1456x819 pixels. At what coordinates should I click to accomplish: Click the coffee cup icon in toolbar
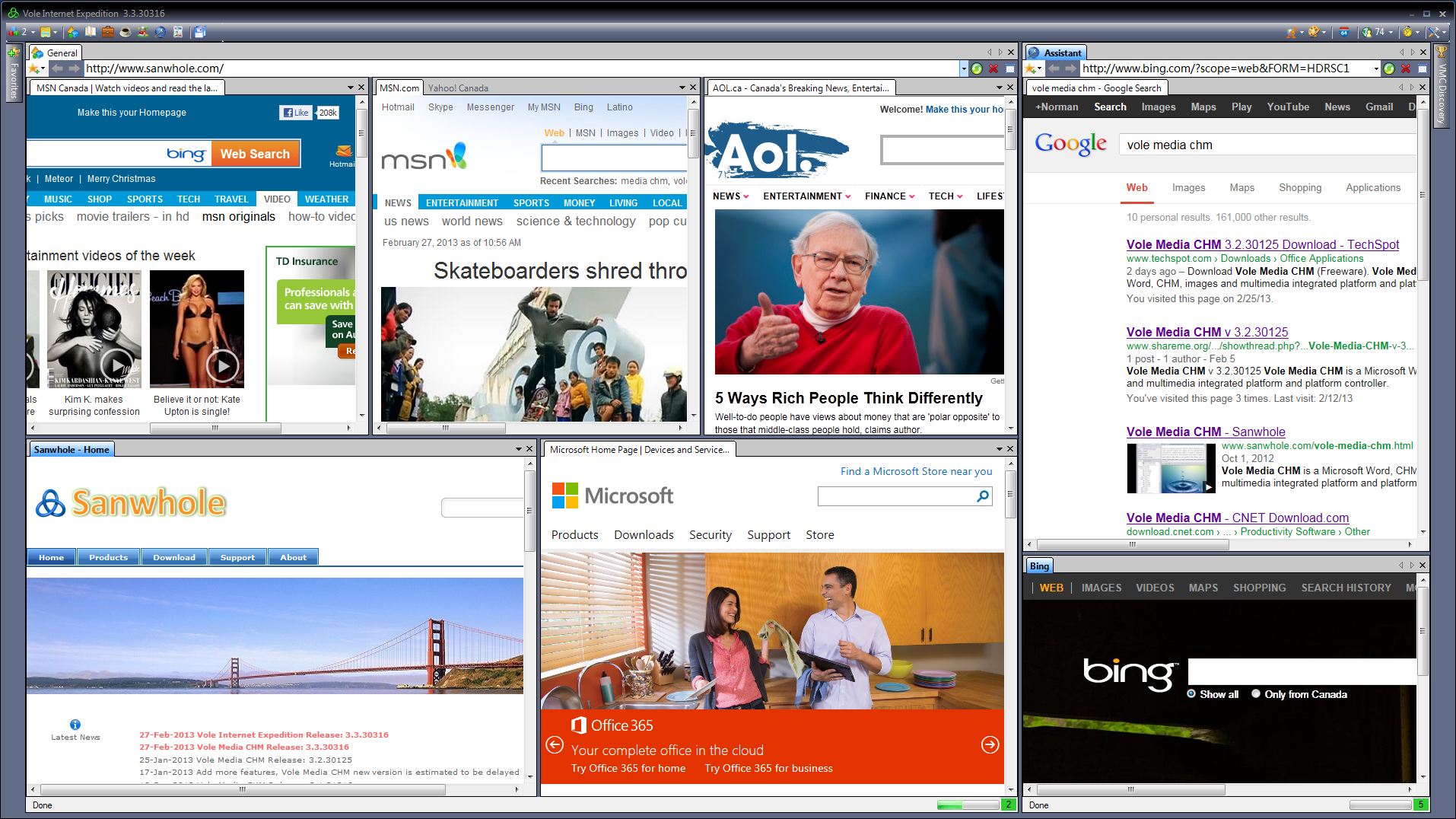pos(126,32)
